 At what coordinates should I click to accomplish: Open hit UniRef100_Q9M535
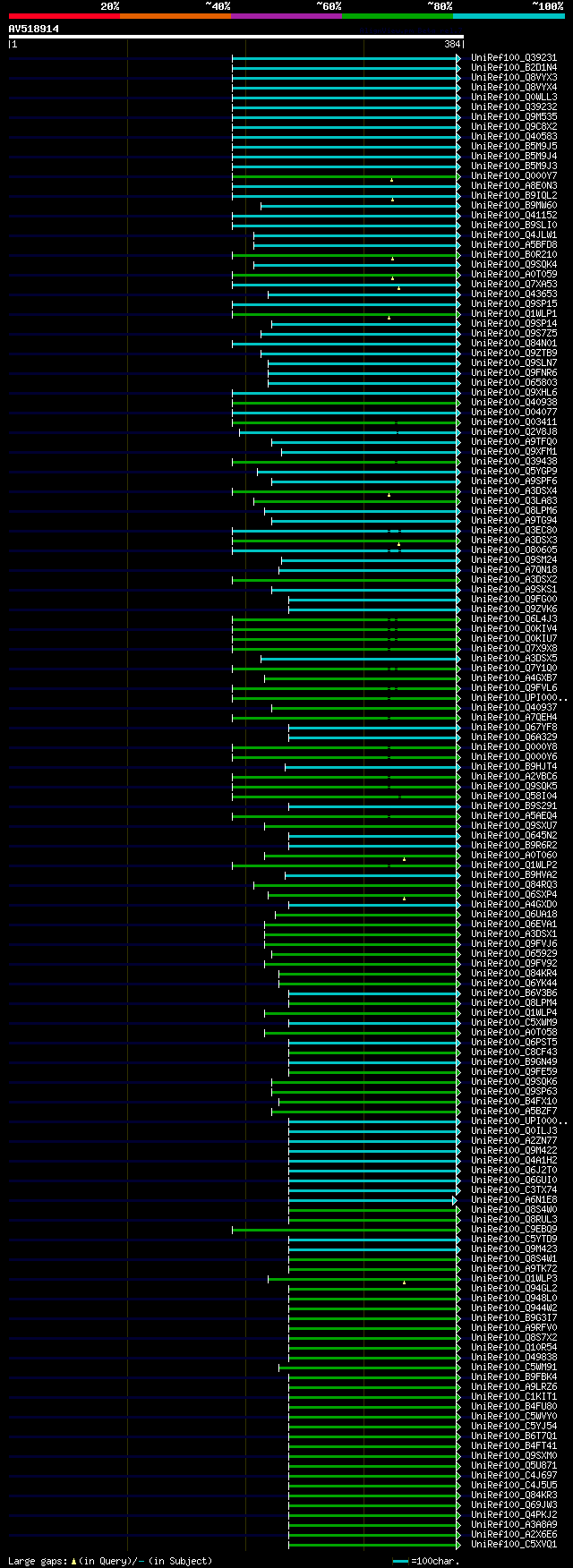click(514, 117)
